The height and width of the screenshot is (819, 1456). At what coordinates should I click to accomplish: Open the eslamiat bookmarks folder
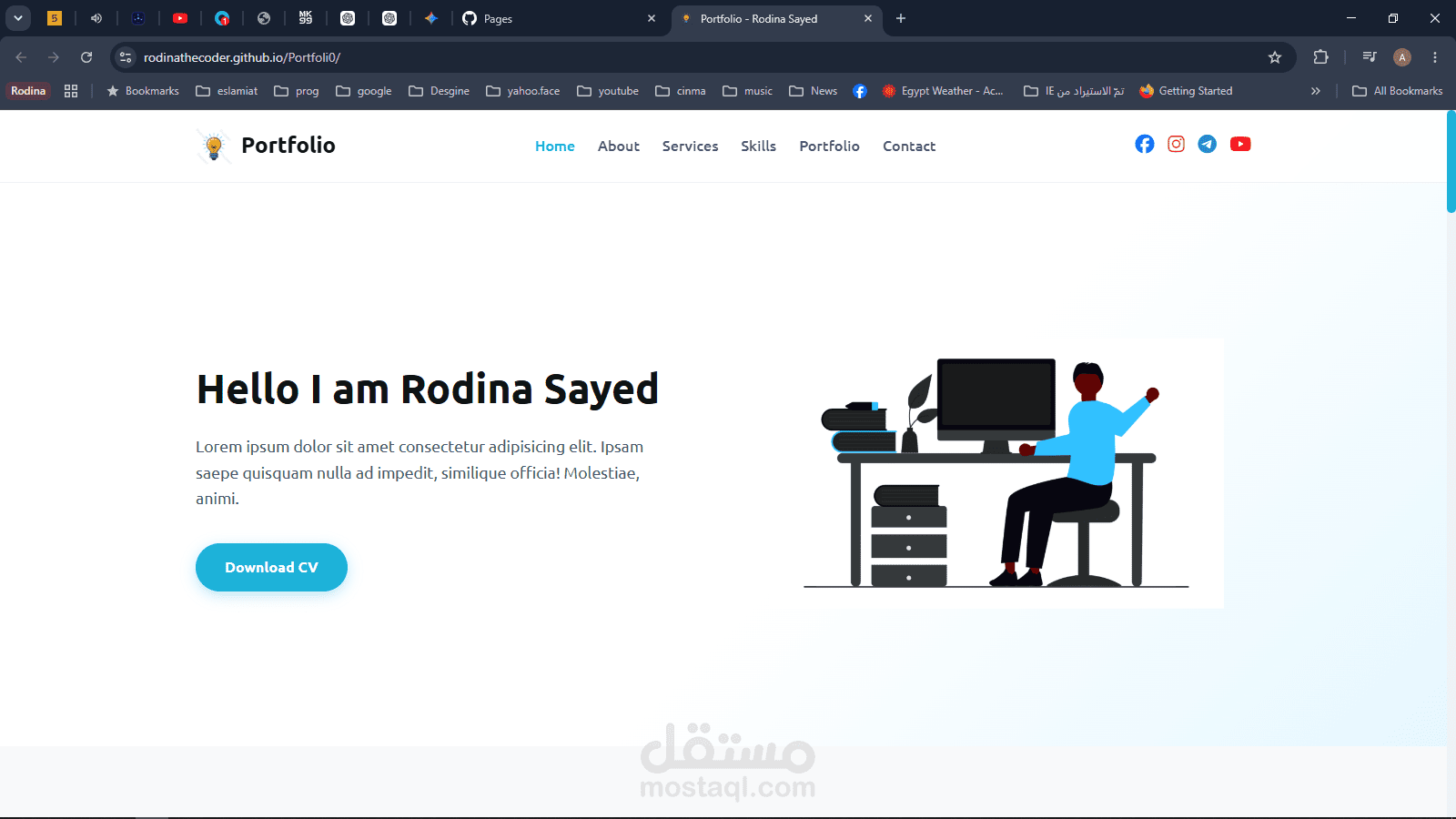[227, 91]
